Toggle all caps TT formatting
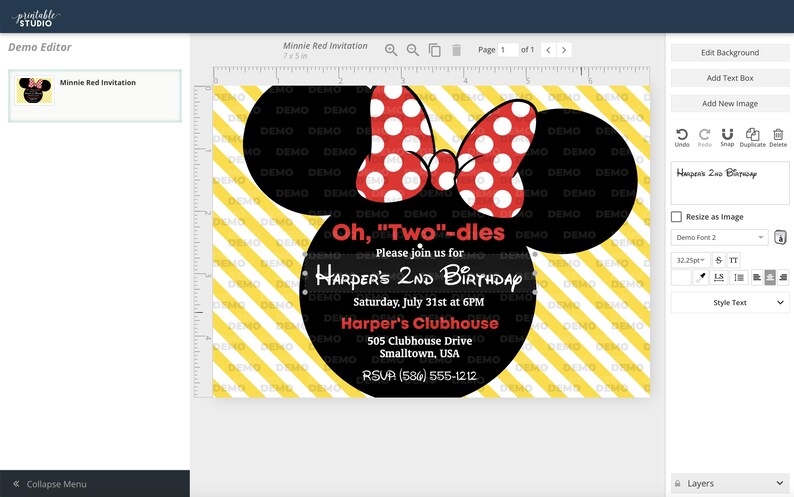Viewport: 794px width, 497px height. click(x=733, y=260)
